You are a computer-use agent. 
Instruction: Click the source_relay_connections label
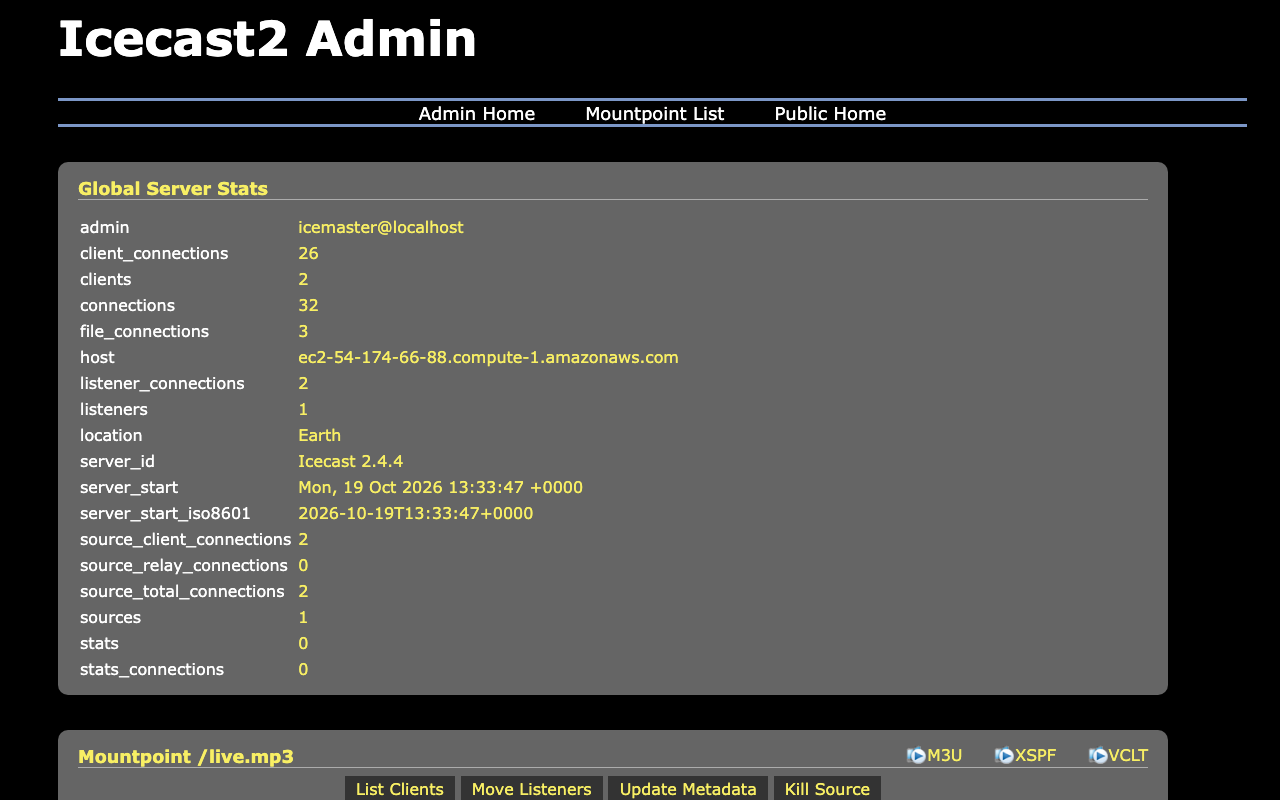184,566
